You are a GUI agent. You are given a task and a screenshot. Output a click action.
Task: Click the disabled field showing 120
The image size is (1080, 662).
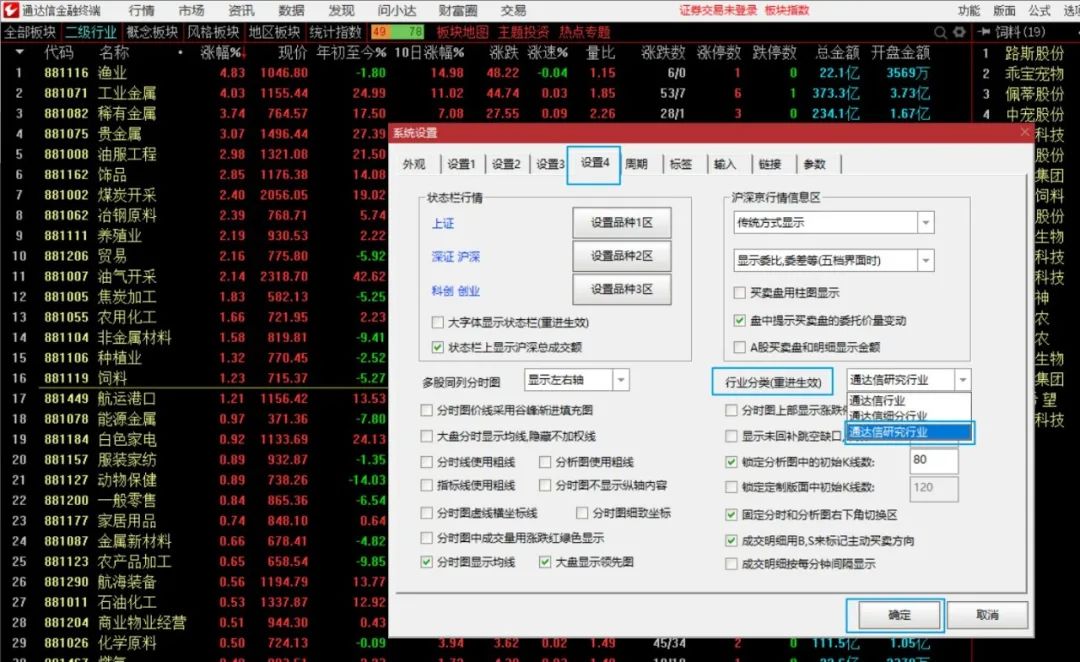[933, 488]
